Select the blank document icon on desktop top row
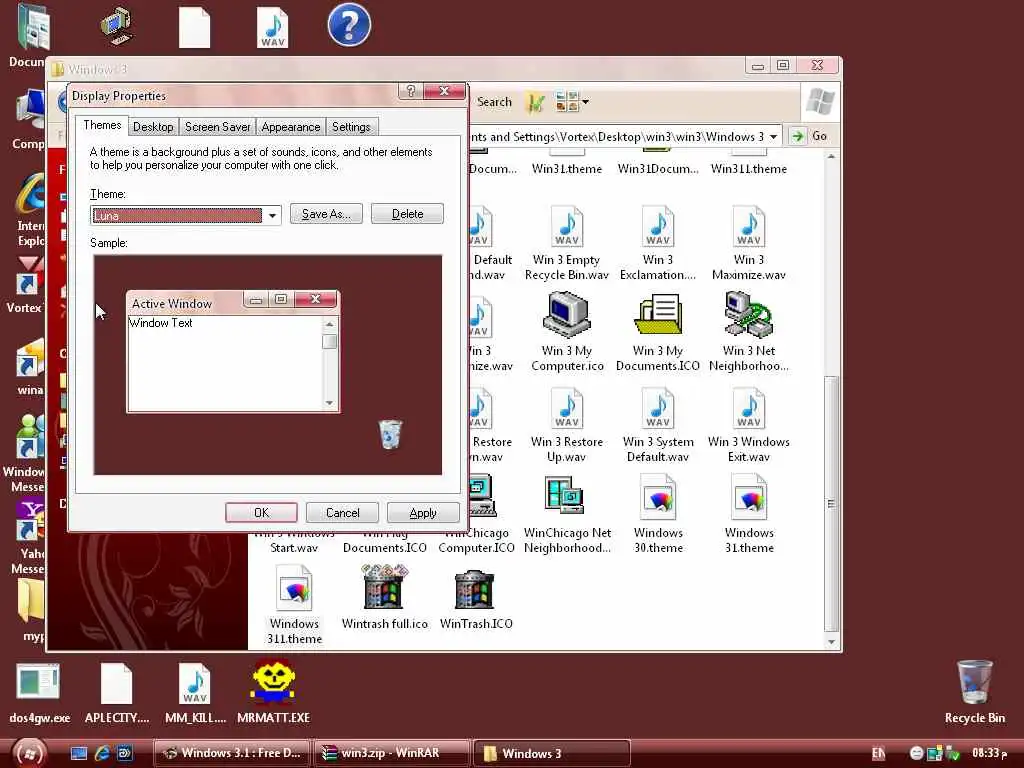The image size is (1024, 768). coord(195,27)
